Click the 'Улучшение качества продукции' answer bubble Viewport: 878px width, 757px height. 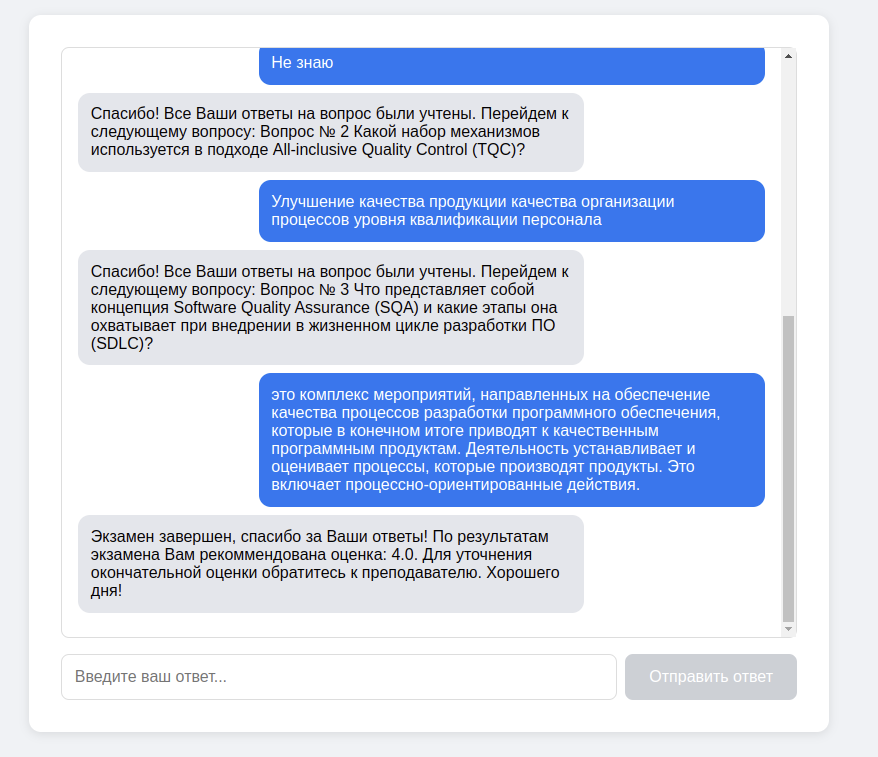(512, 211)
